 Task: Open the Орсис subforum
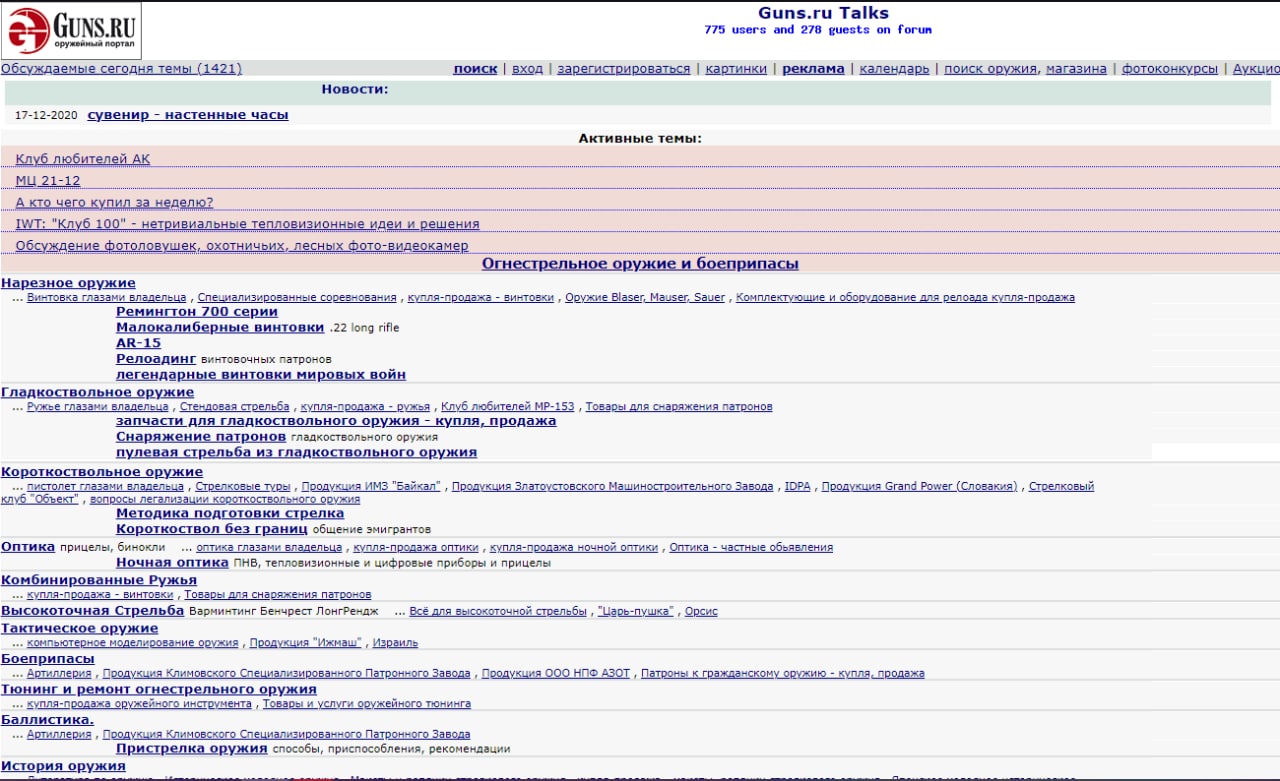[x=701, y=611]
